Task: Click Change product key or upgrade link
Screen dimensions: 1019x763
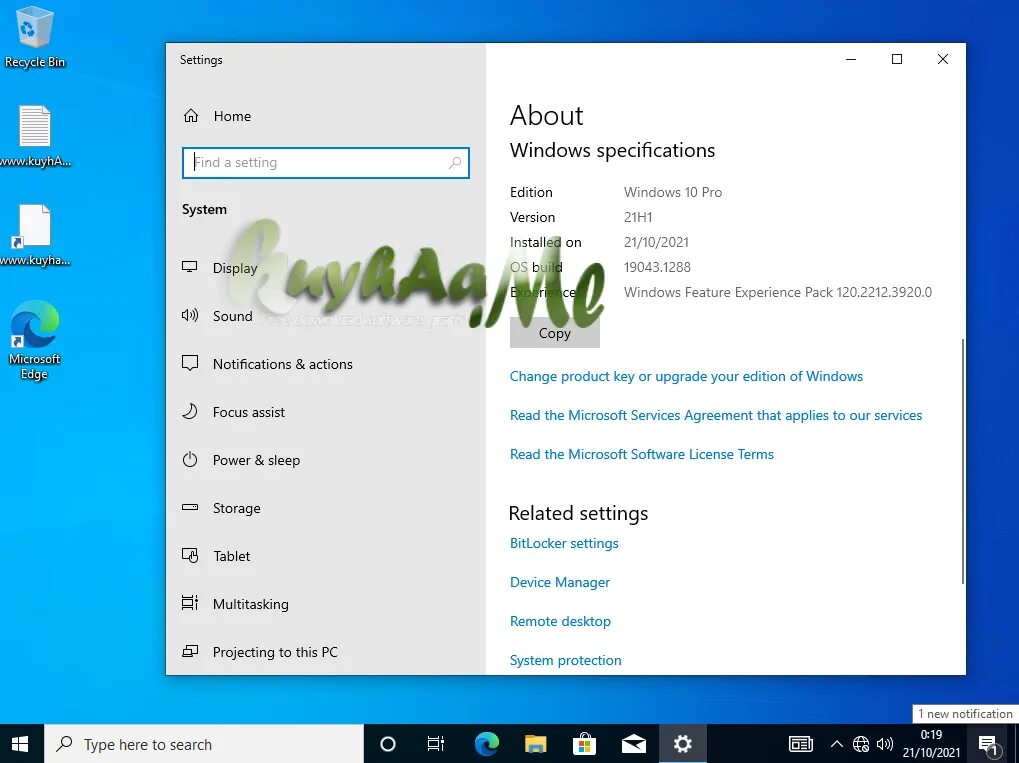Action: (x=686, y=376)
